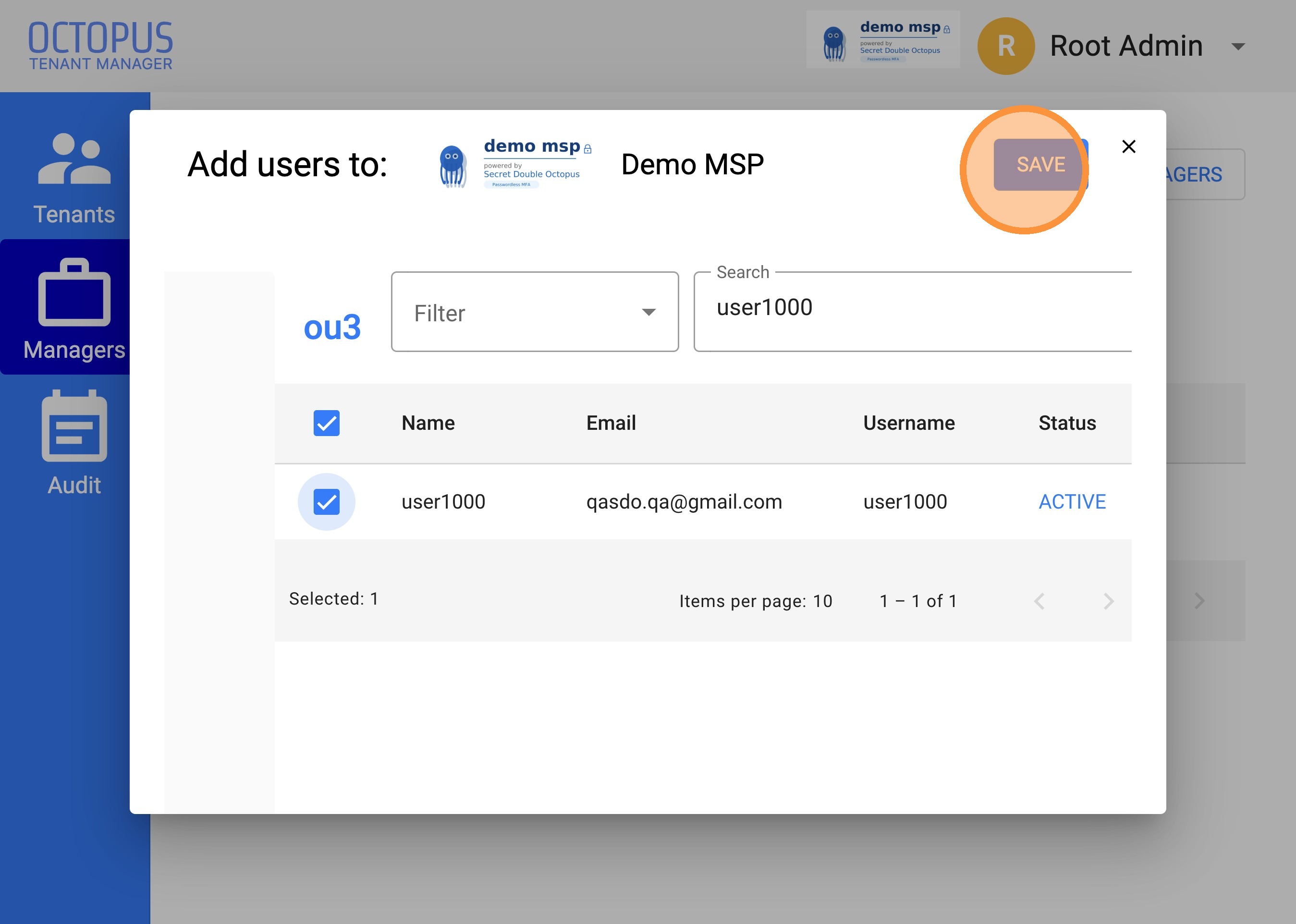Select the Managers briefcase icon
Viewport: 1296px width, 924px height.
pos(74,292)
